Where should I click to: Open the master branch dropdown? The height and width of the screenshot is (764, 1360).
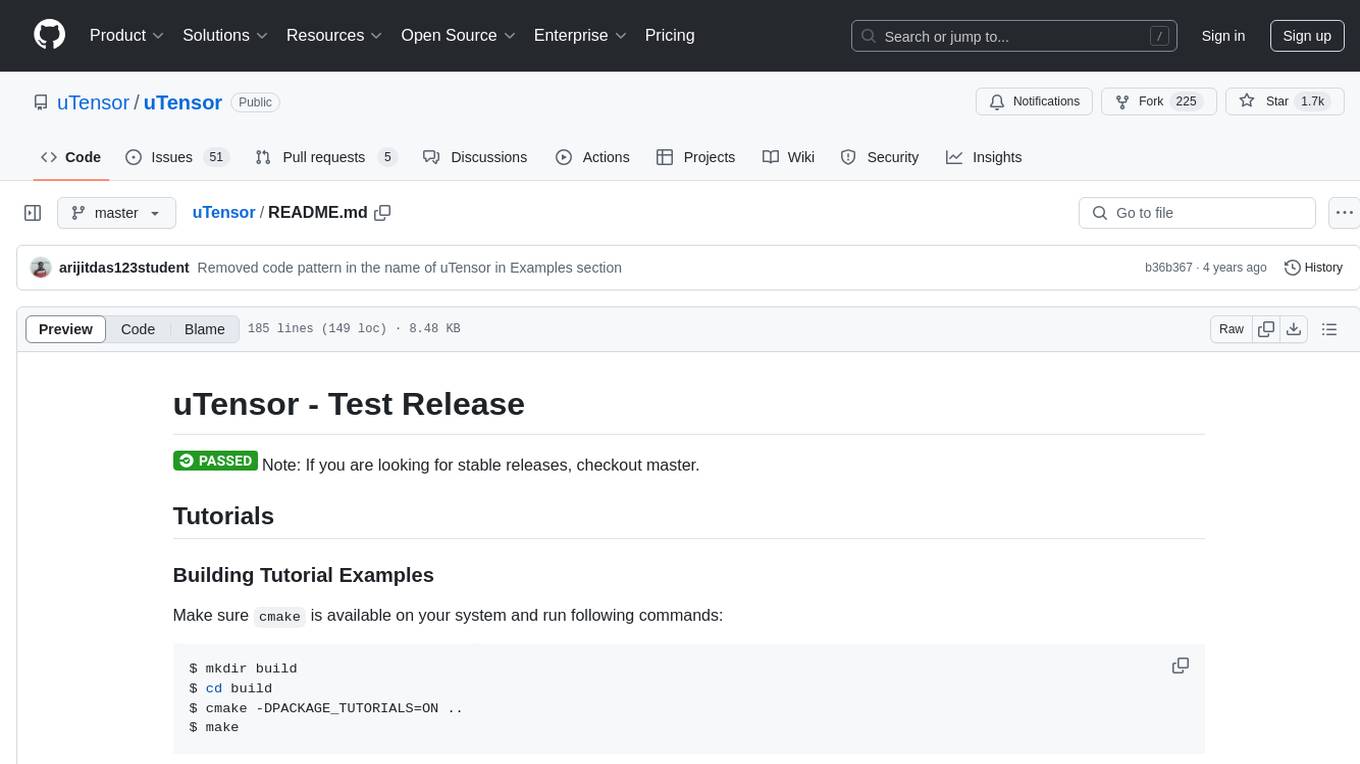coord(116,213)
